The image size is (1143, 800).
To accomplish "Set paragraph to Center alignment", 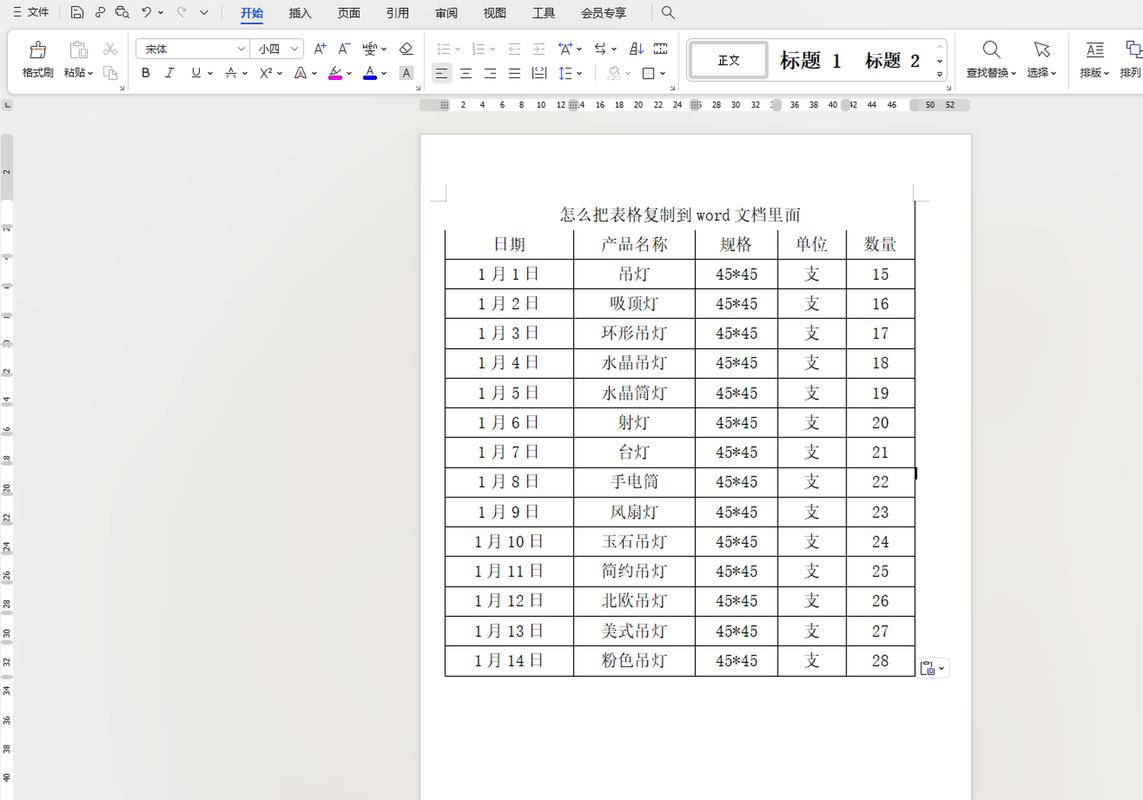I will tap(467, 73).
